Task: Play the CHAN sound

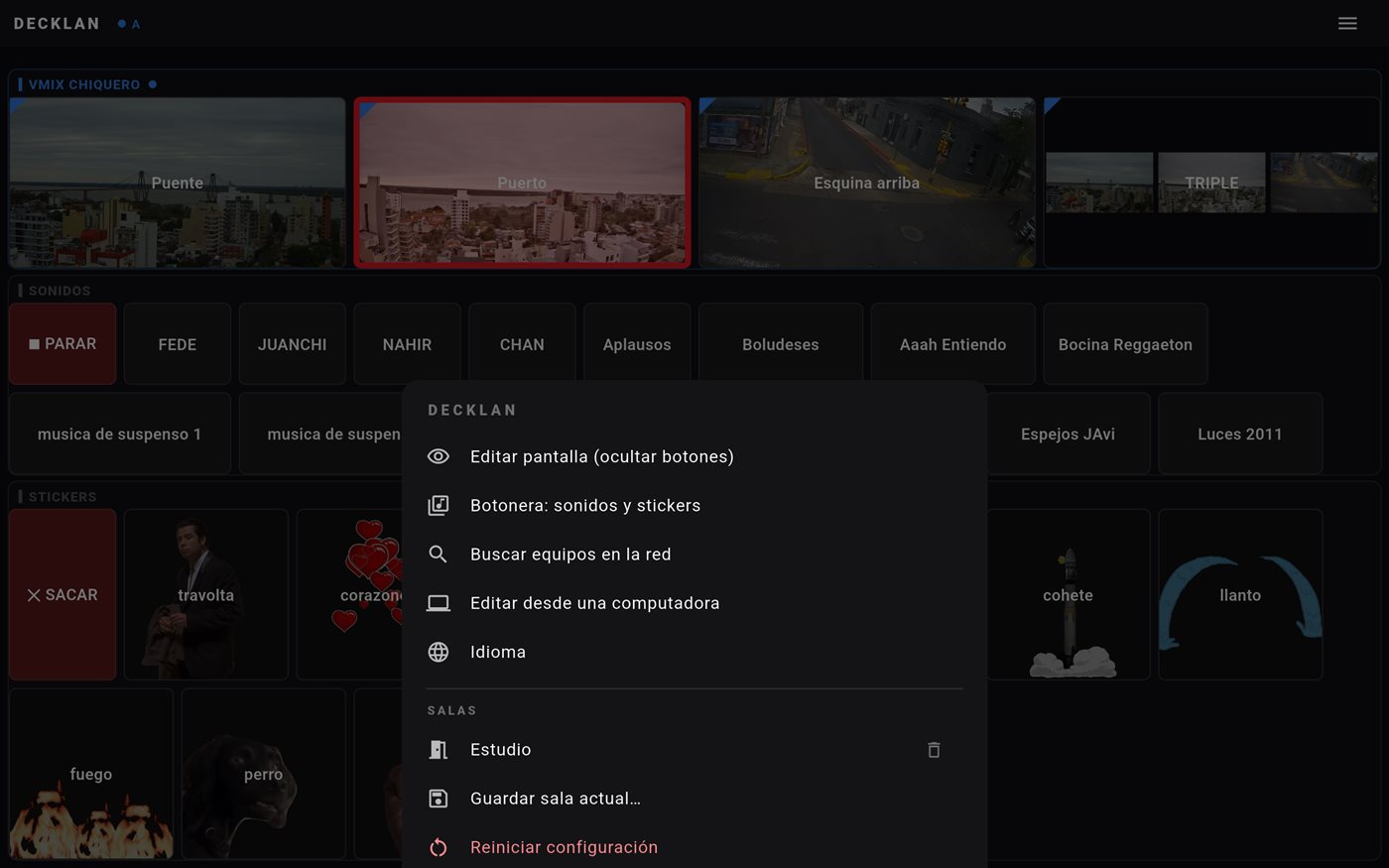Action: coord(522,344)
